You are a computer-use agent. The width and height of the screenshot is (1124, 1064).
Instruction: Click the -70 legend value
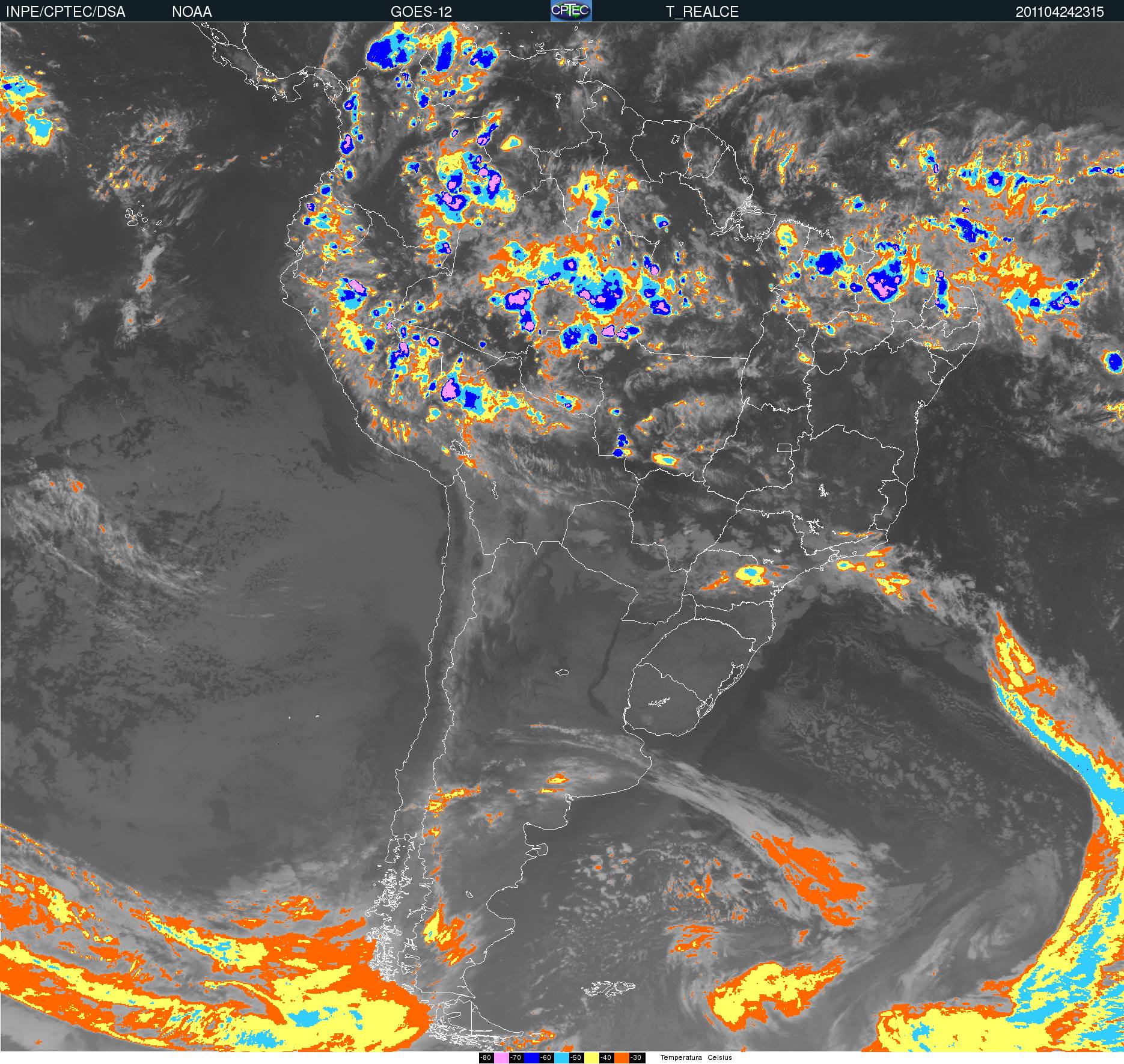[x=516, y=1058]
